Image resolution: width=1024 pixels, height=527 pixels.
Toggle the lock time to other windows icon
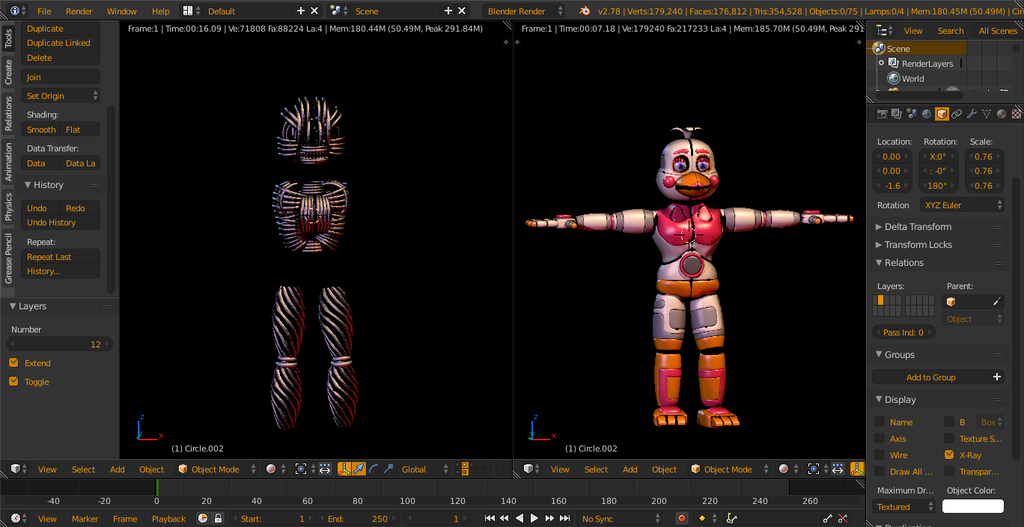click(218, 519)
